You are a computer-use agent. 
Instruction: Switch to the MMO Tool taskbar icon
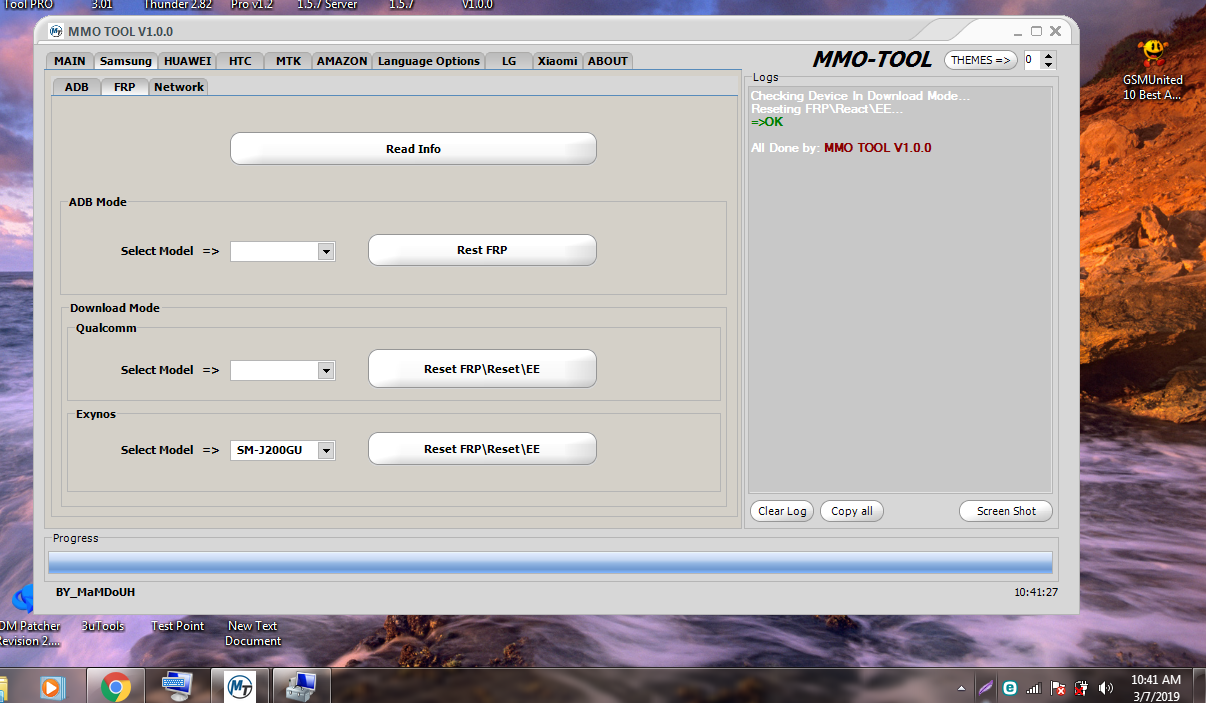point(240,687)
